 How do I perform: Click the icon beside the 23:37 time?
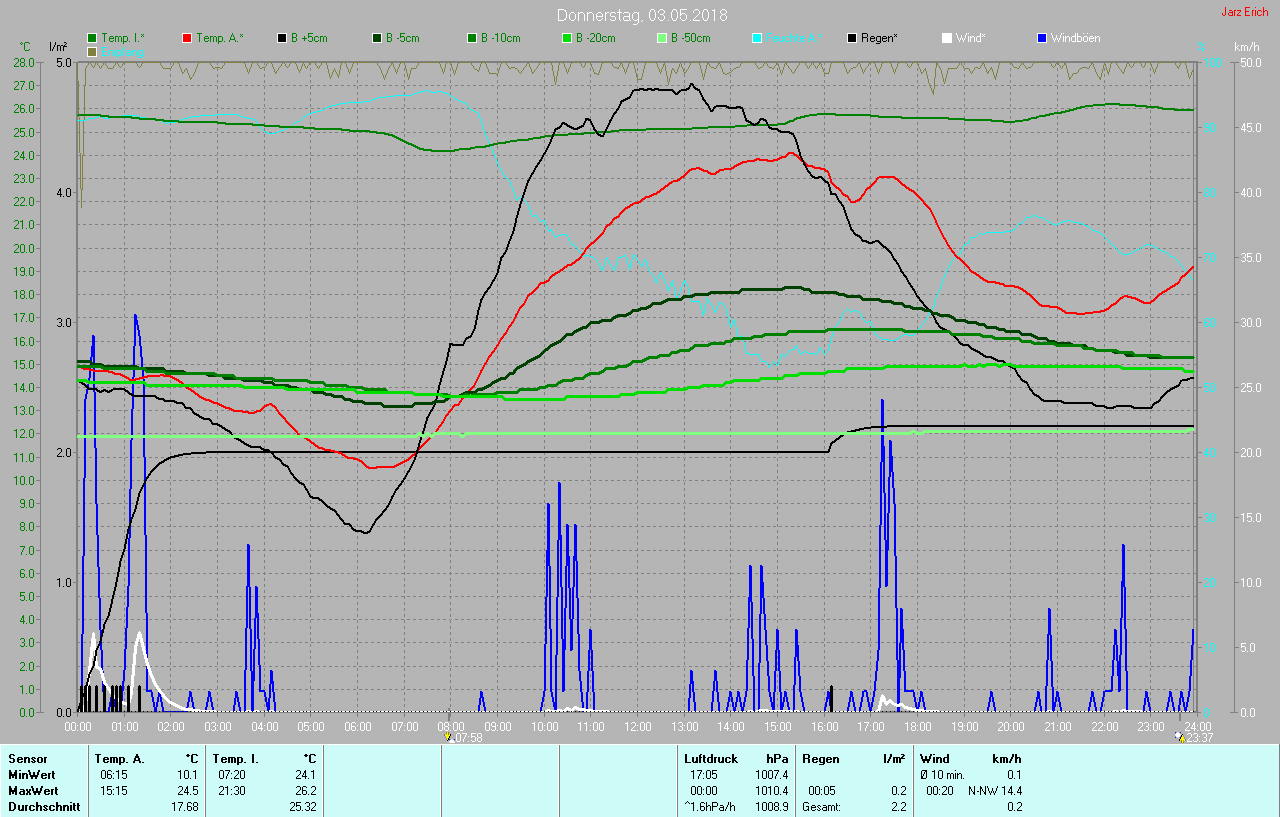click(1179, 737)
